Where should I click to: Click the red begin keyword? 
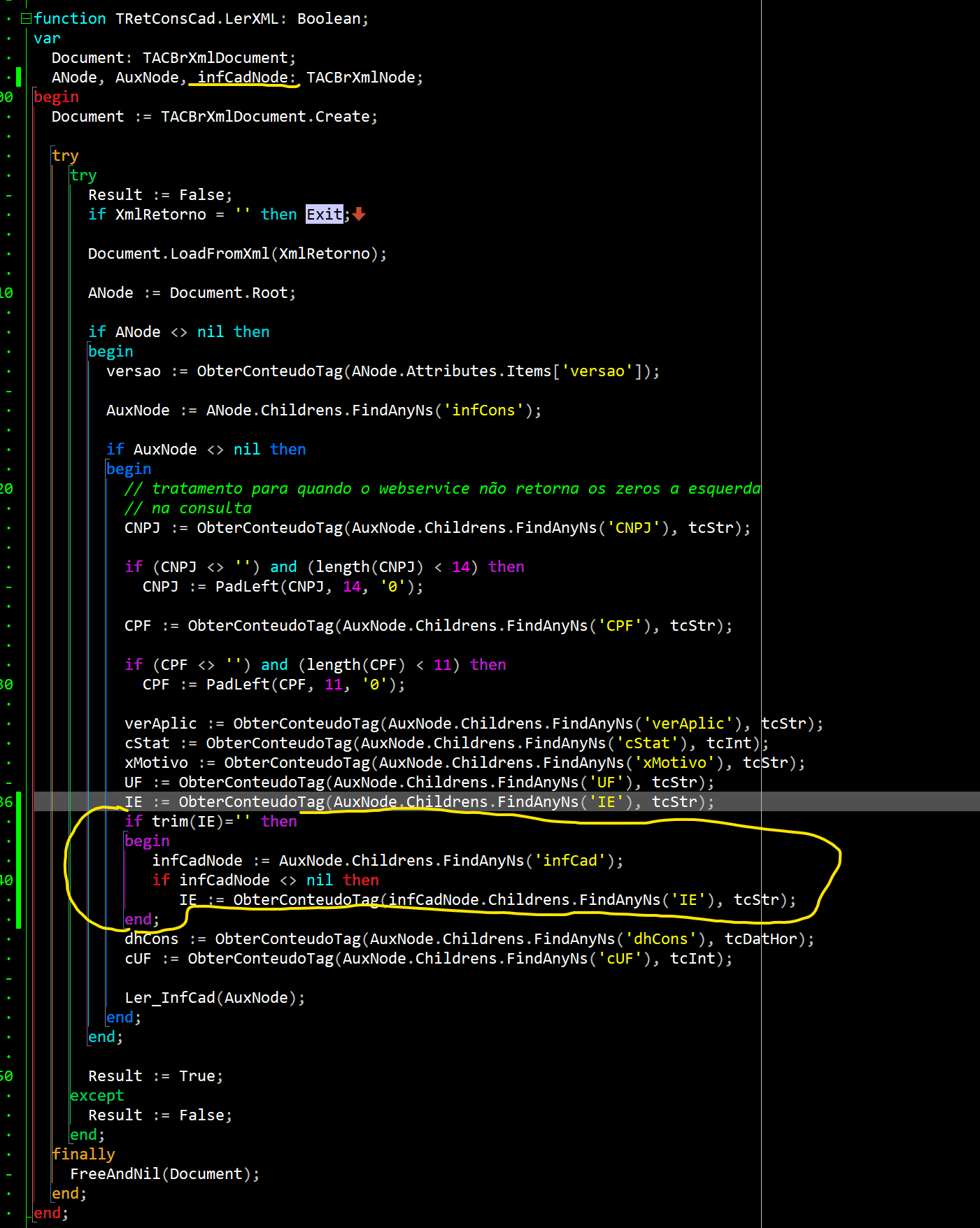(x=56, y=97)
